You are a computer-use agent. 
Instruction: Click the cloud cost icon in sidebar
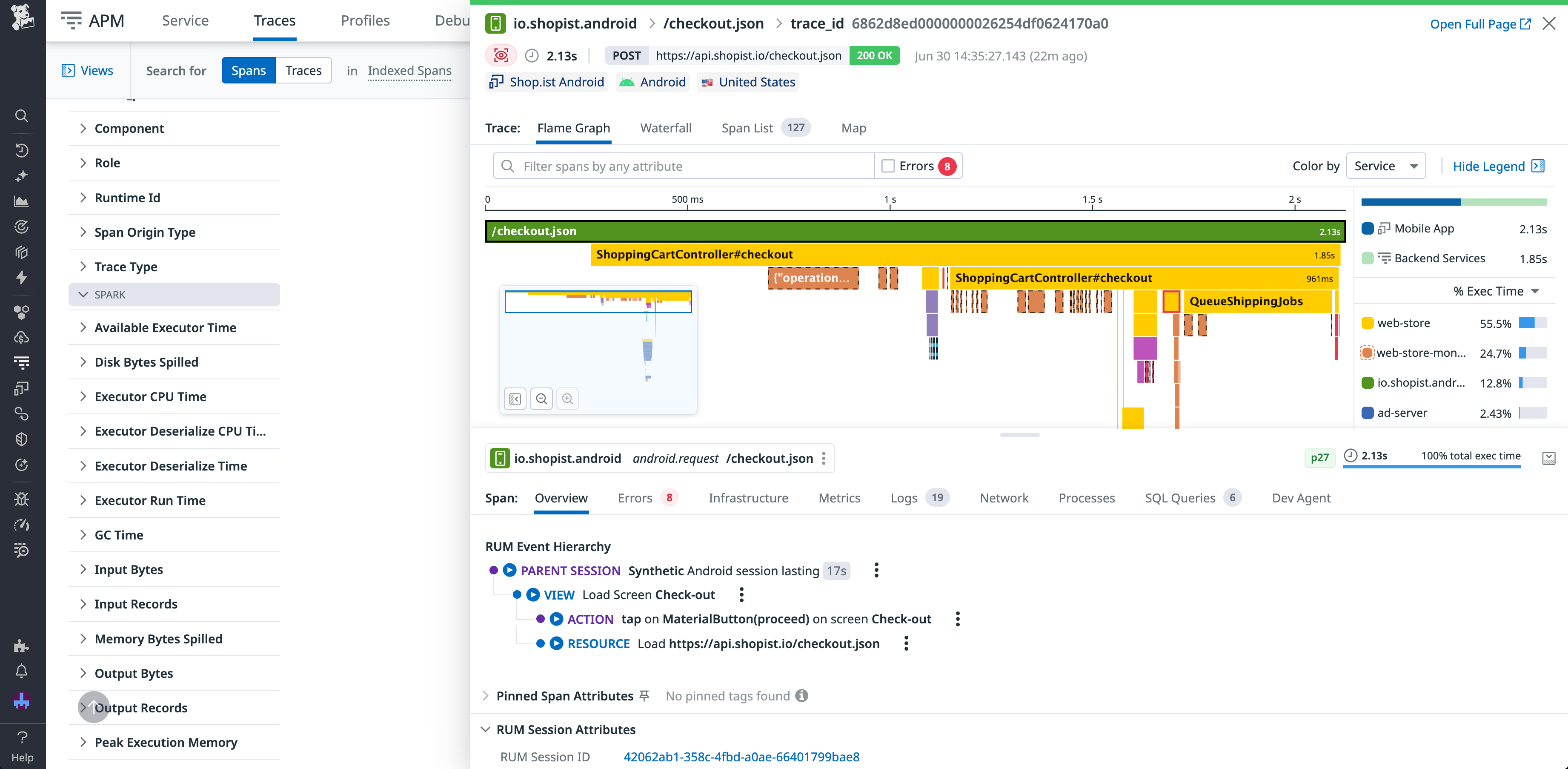22,337
